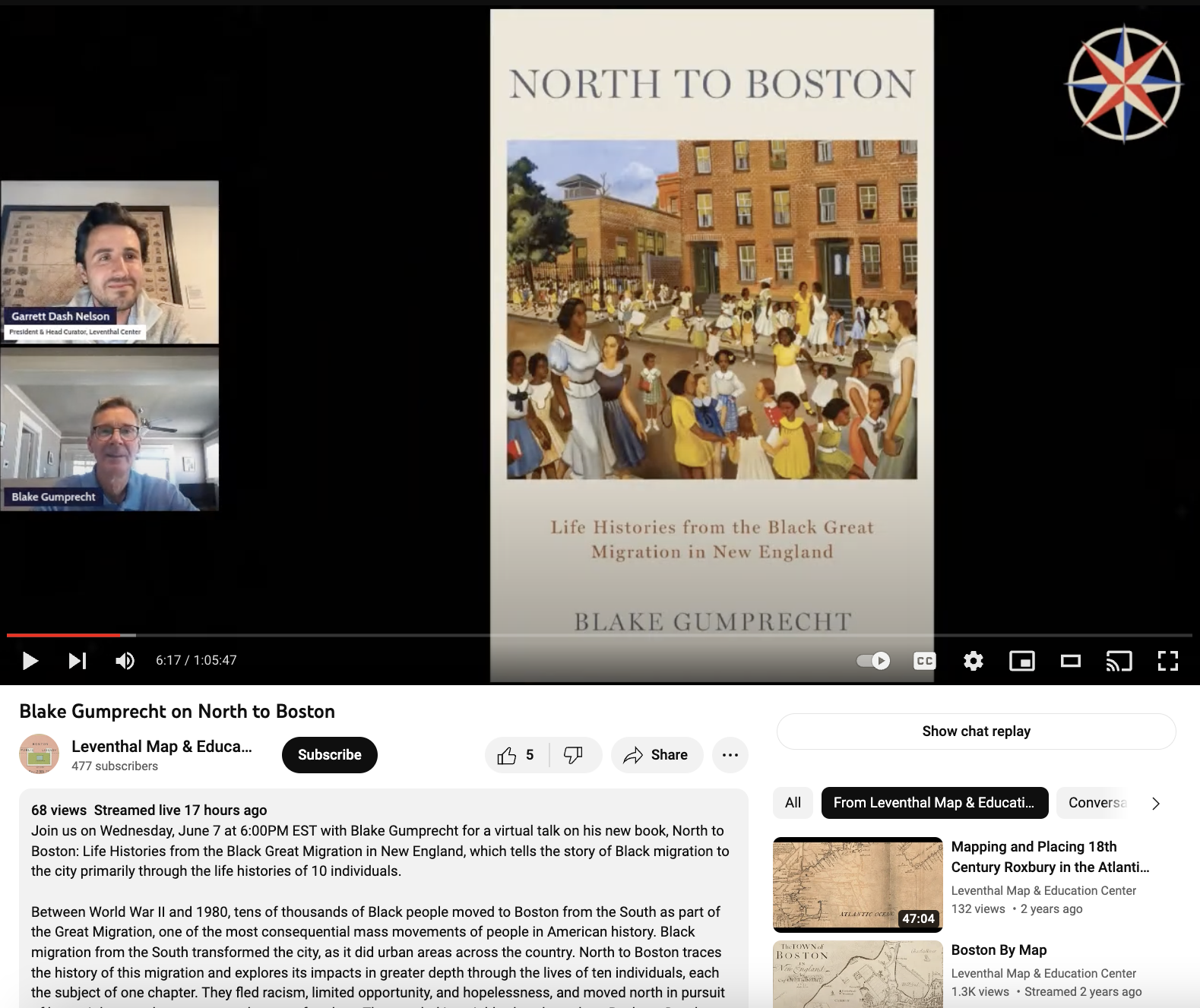Image resolution: width=1200 pixels, height=1008 pixels.
Task: Seek along the video progress bar
Action: coord(600,634)
